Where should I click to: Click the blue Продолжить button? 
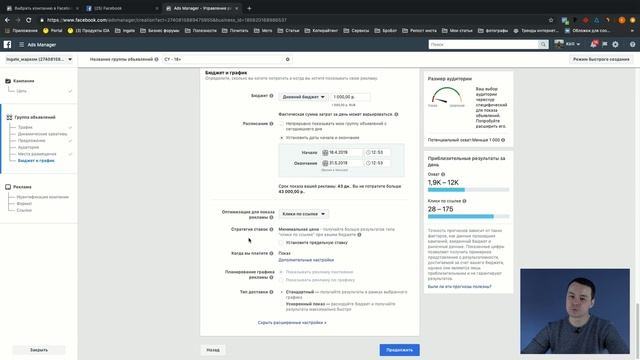(x=399, y=350)
